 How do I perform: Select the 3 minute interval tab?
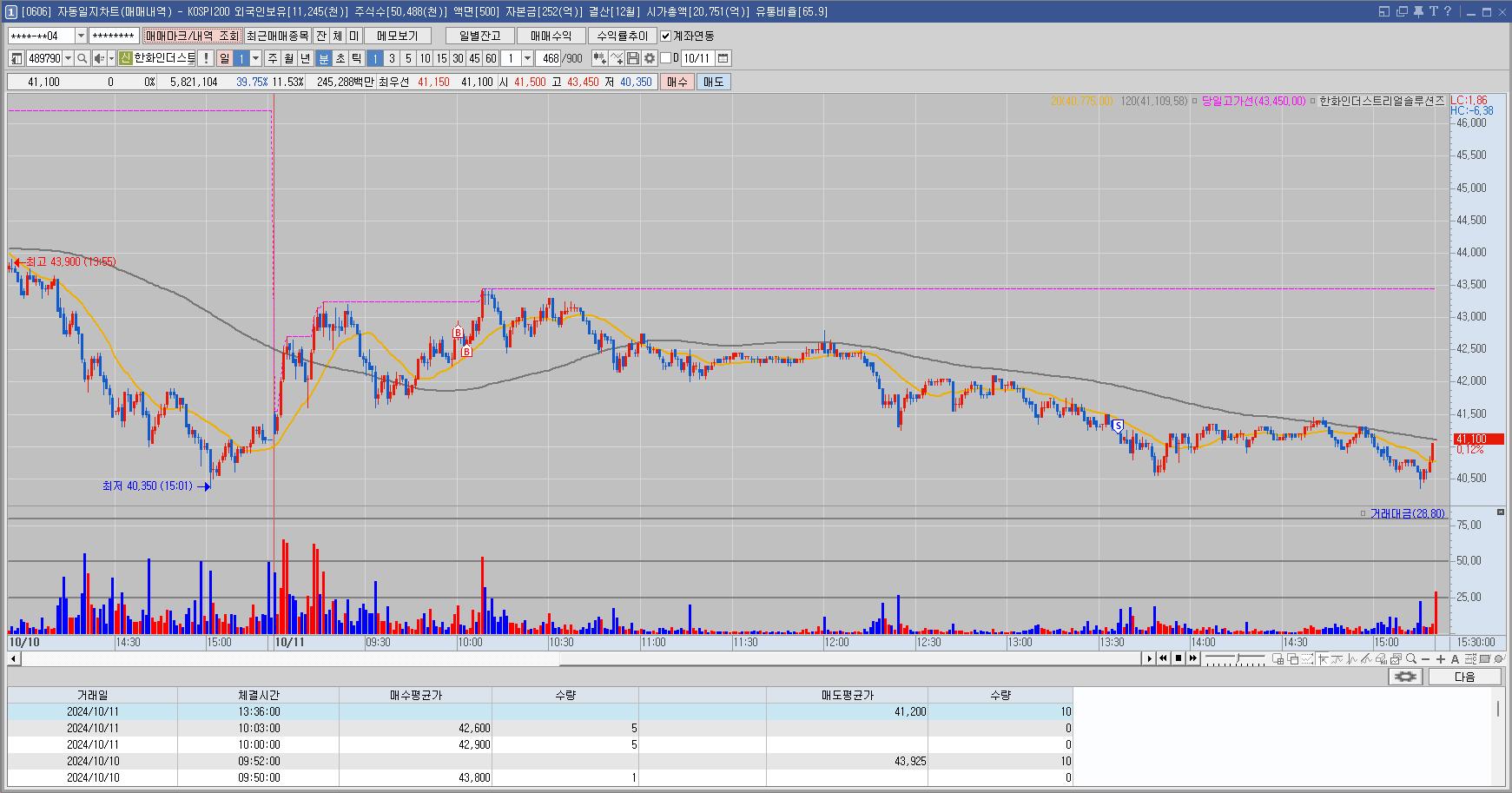[392, 58]
